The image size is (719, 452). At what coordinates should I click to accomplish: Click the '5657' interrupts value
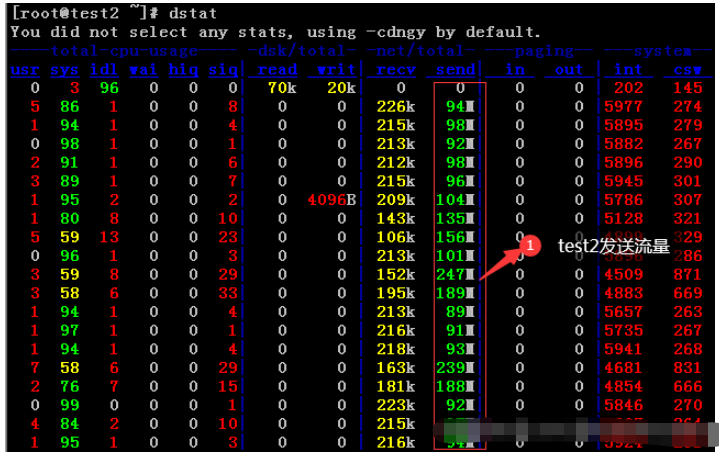[623, 312]
